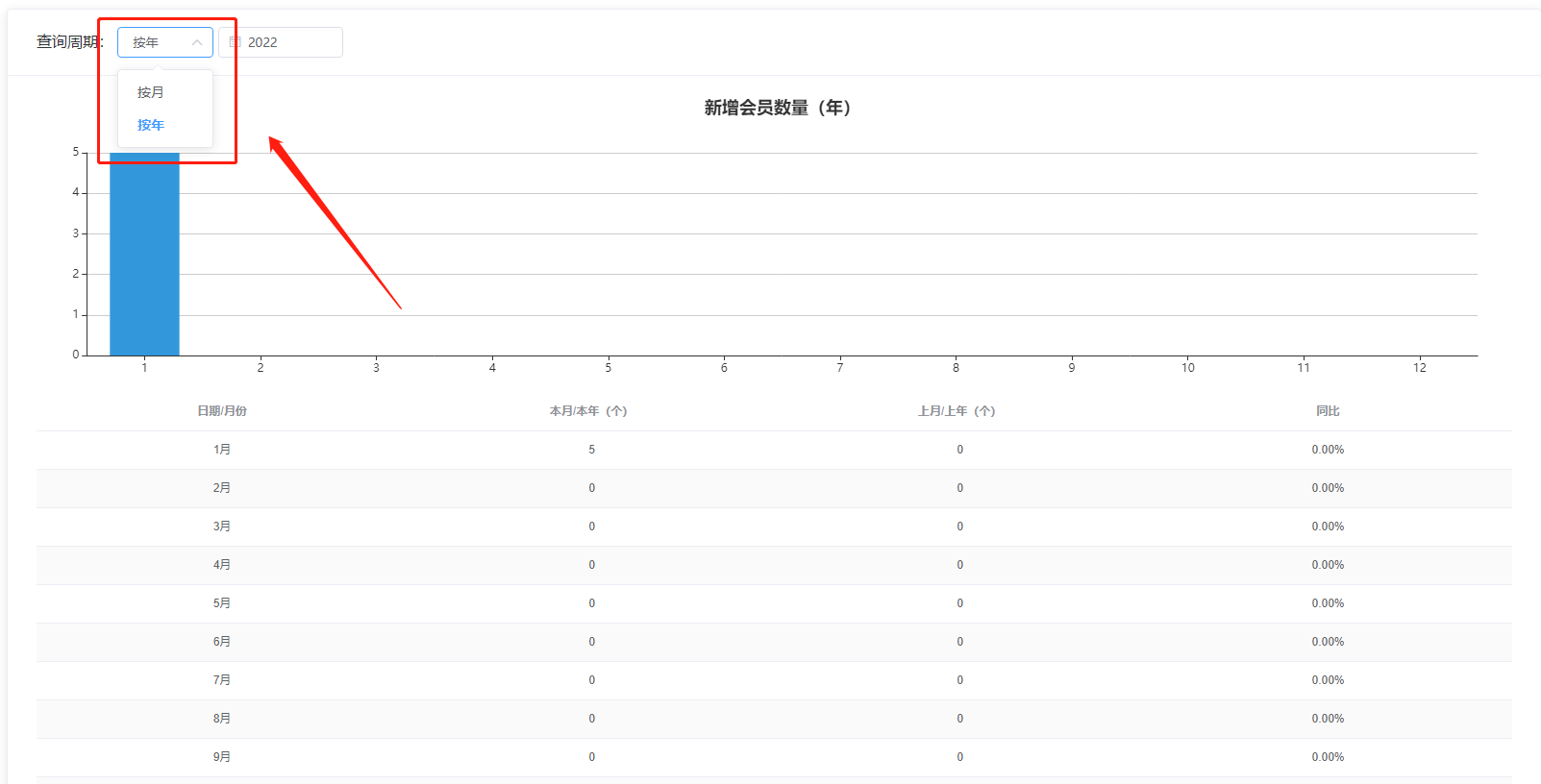Select the 7月 row label
Viewport: 1541px width, 784px height.
[x=222, y=680]
